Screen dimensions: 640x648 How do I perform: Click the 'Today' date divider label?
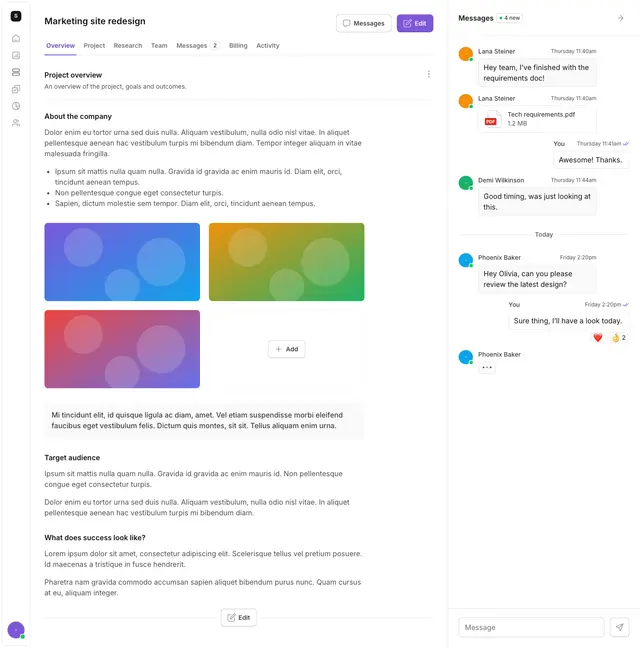[544, 234]
